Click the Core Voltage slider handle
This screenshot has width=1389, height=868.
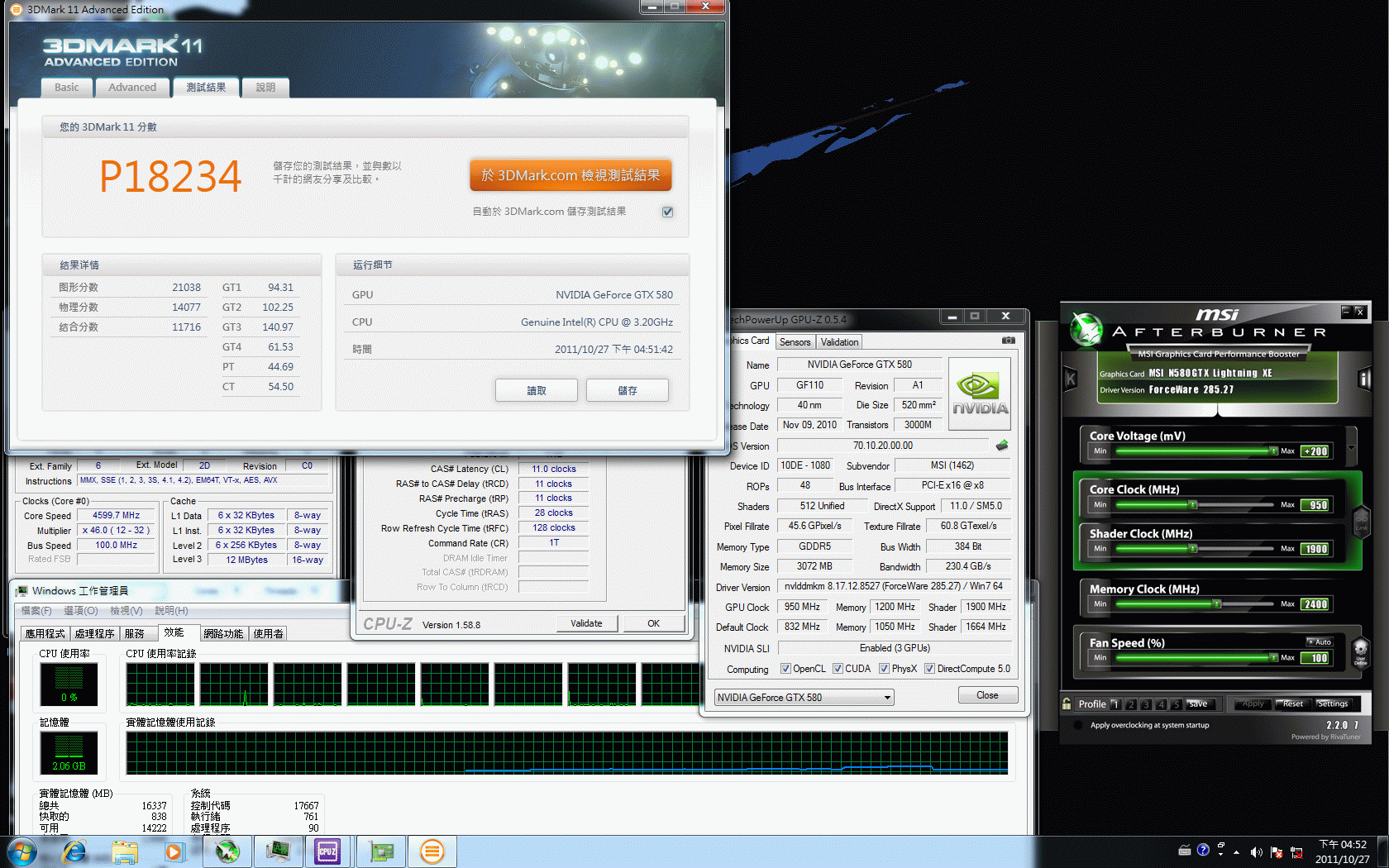pos(1273,451)
